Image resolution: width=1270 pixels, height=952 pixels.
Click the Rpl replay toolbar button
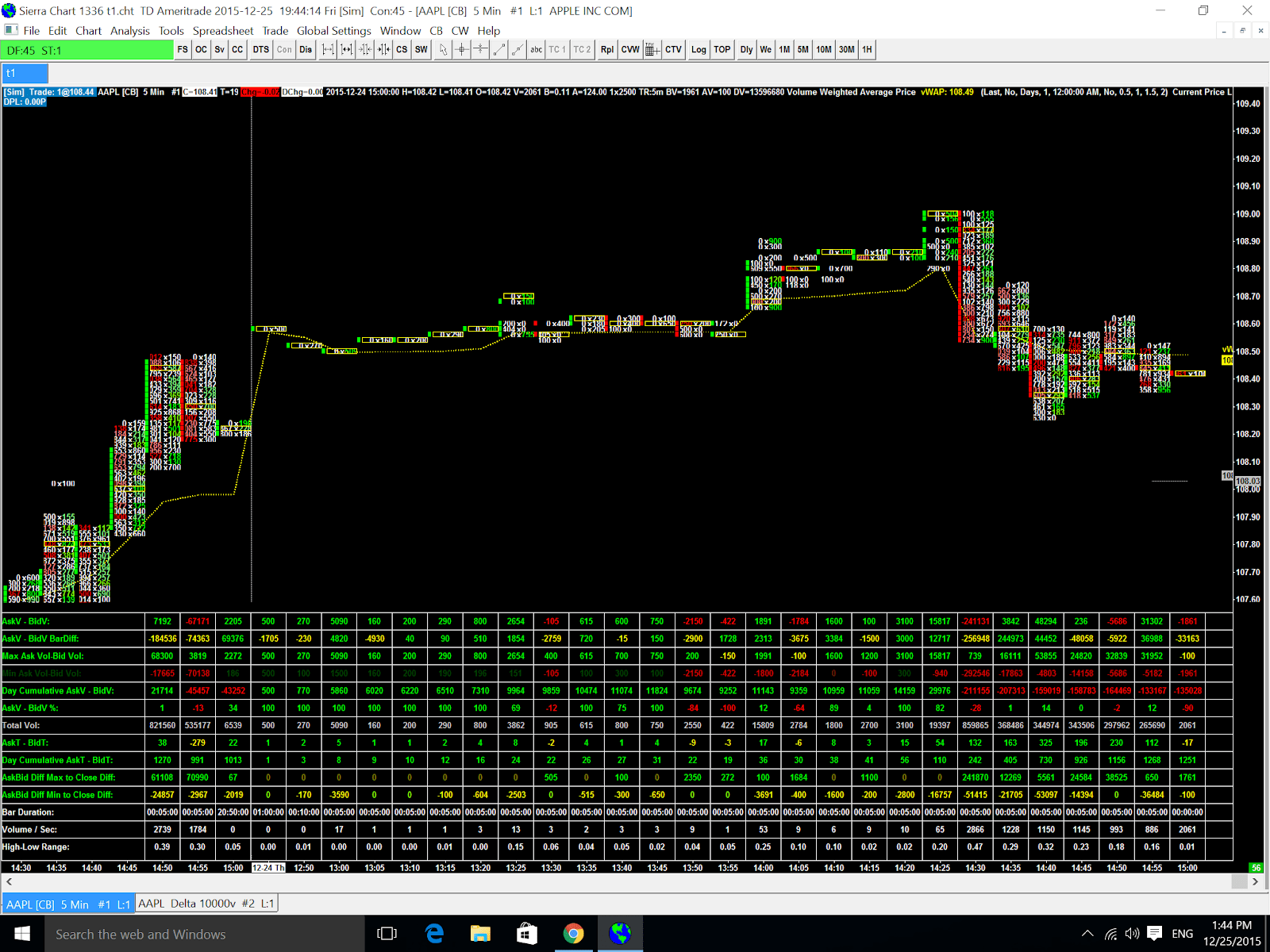point(607,50)
